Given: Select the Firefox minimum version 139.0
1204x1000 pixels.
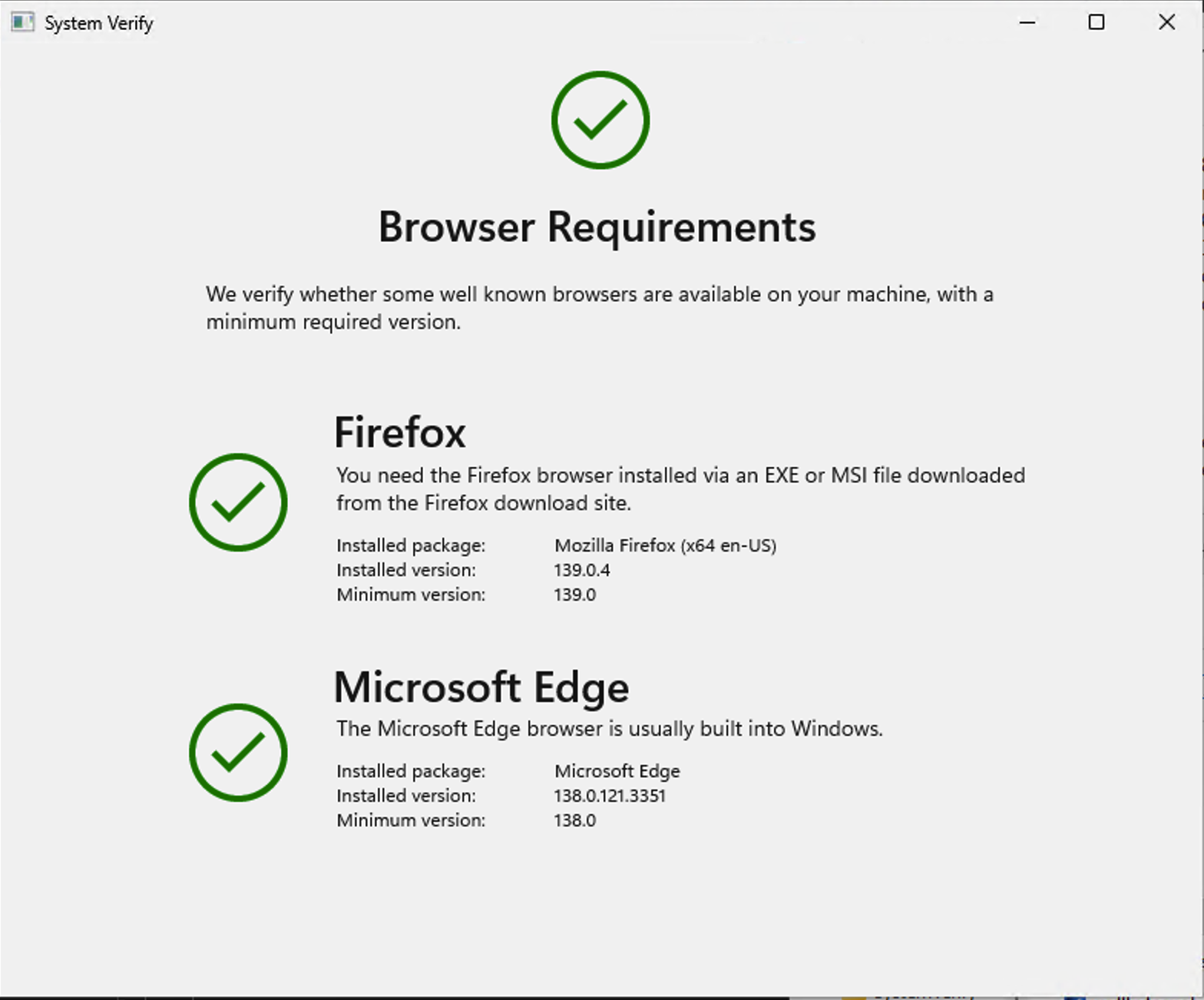Looking at the screenshot, I should 575,594.
